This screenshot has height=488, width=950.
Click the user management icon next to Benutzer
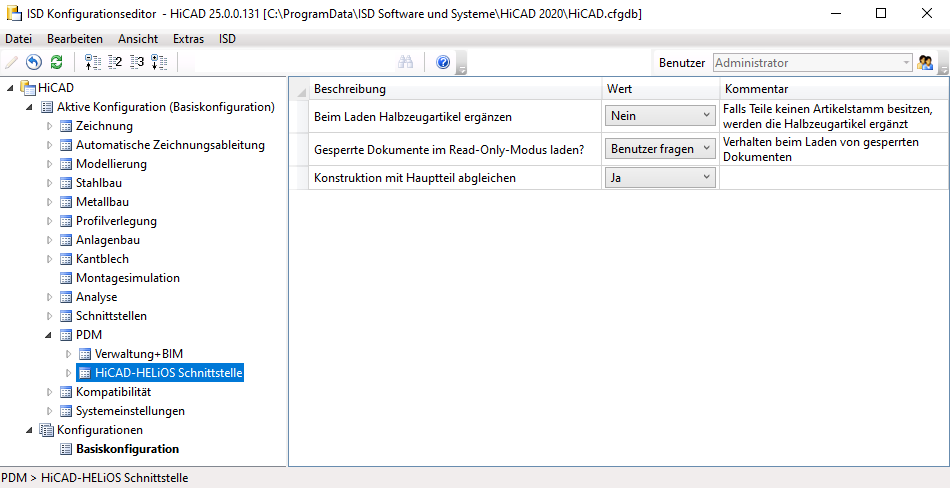click(x=925, y=62)
